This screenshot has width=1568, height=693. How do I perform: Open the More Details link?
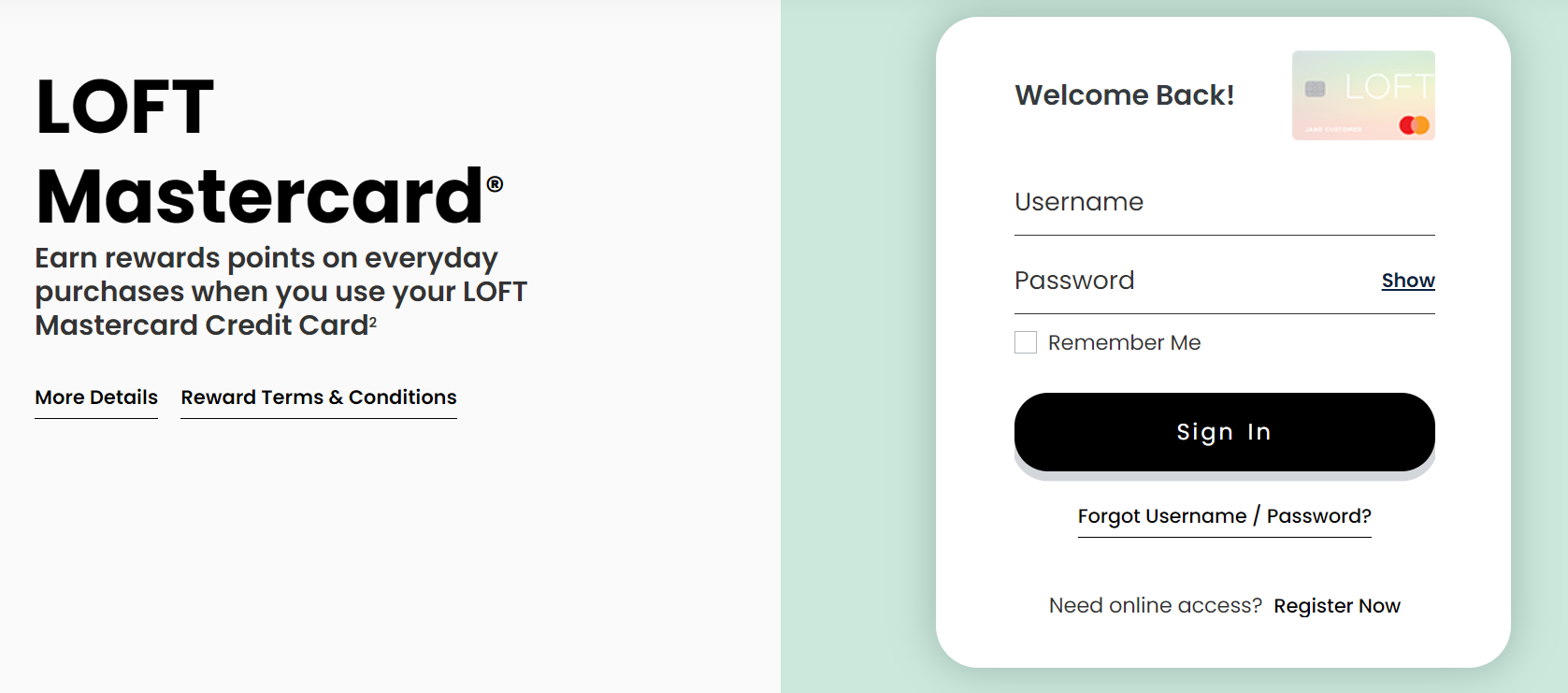[95, 397]
